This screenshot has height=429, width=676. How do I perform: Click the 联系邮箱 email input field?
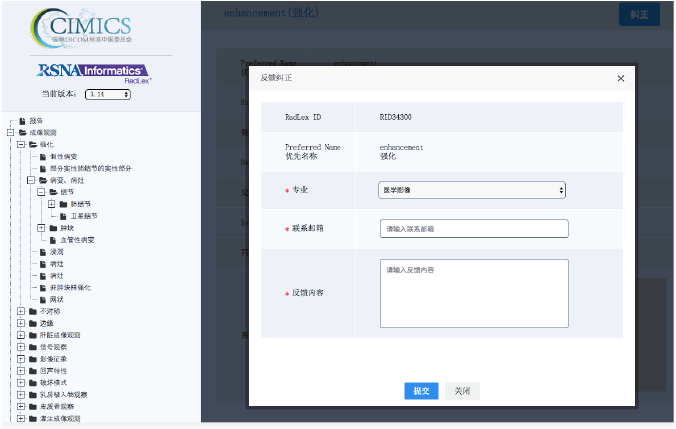(473, 229)
